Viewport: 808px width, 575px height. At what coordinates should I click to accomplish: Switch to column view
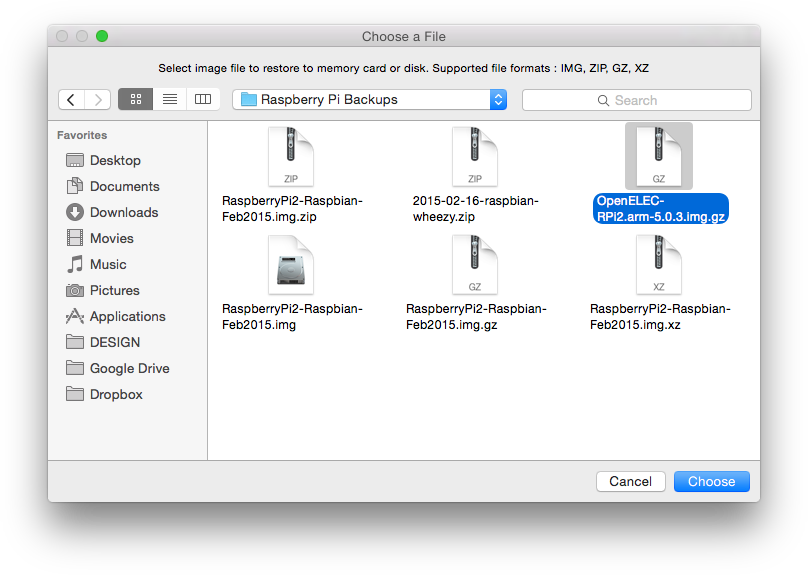(203, 99)
